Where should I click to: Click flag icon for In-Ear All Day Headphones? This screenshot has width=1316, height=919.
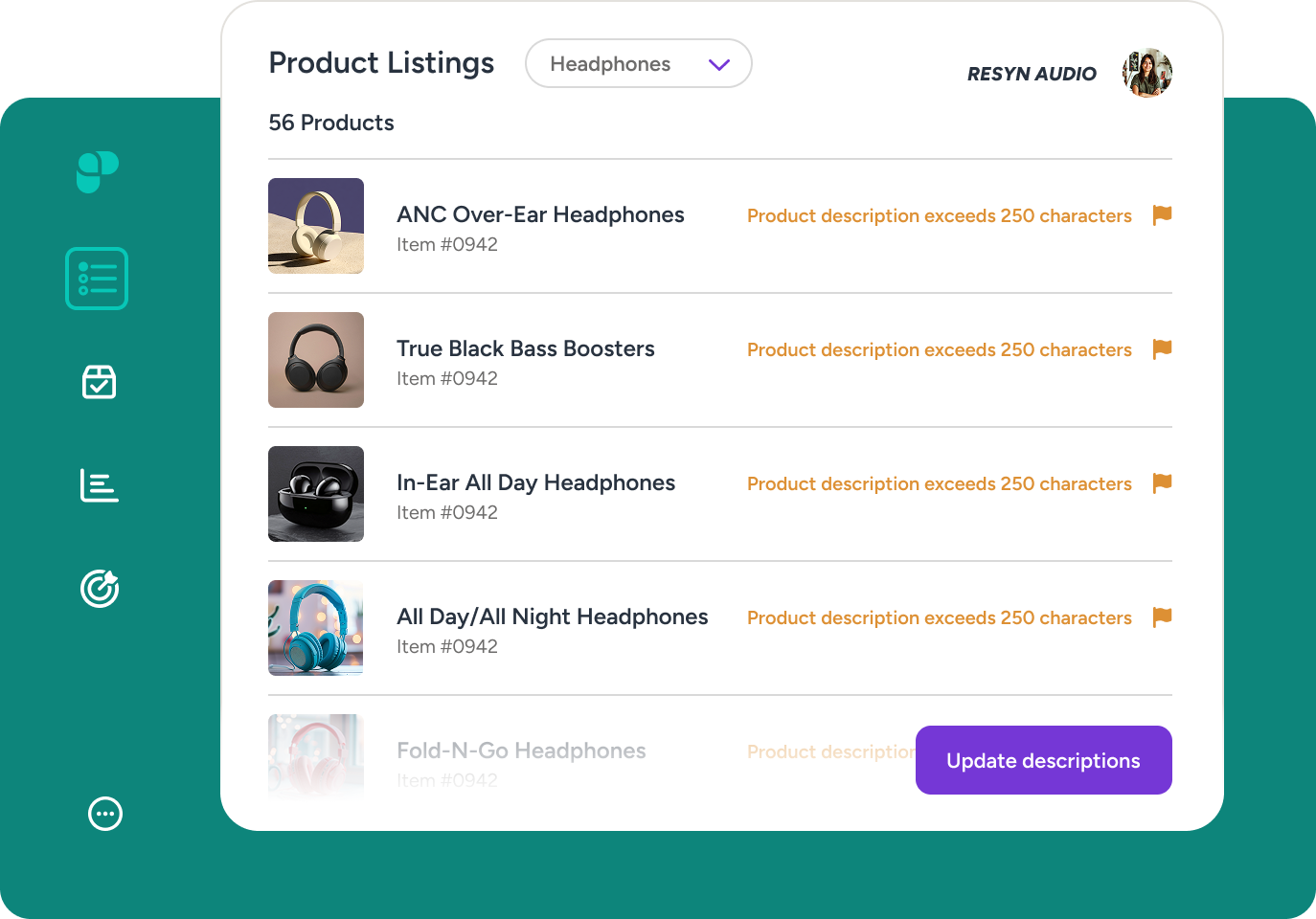1162,483
